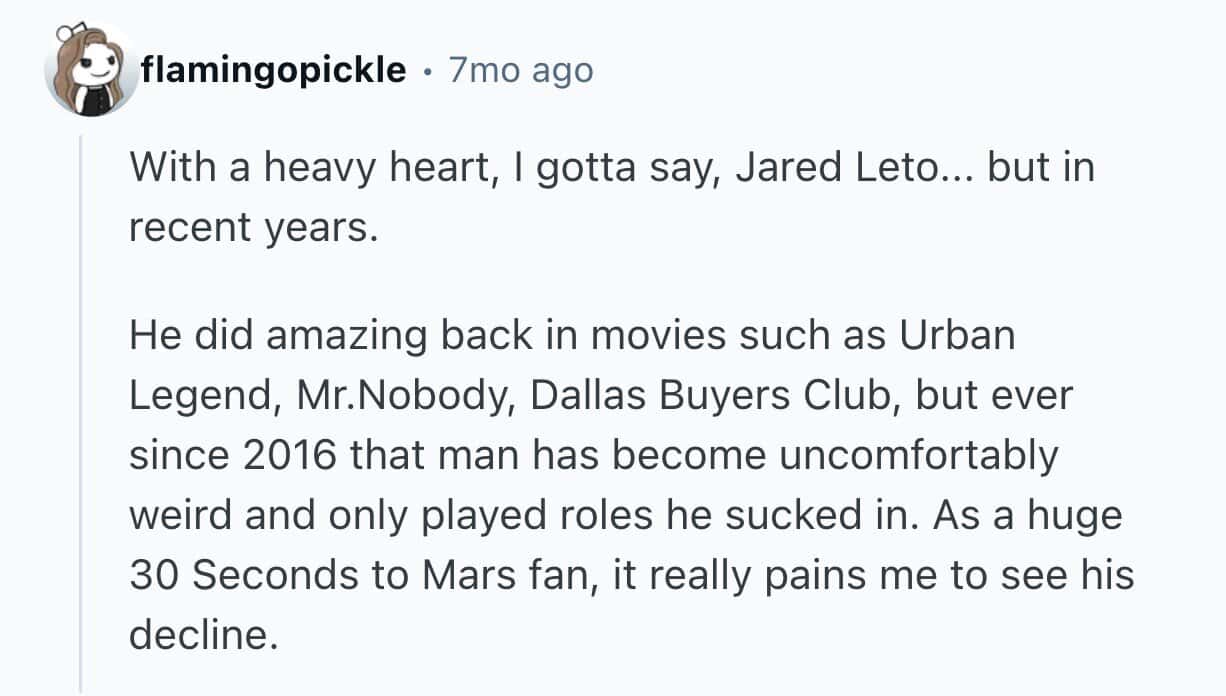Collapse the comment using the thread line
Viewport: 1226px width, 696px height.
click(x=82, y=420)
